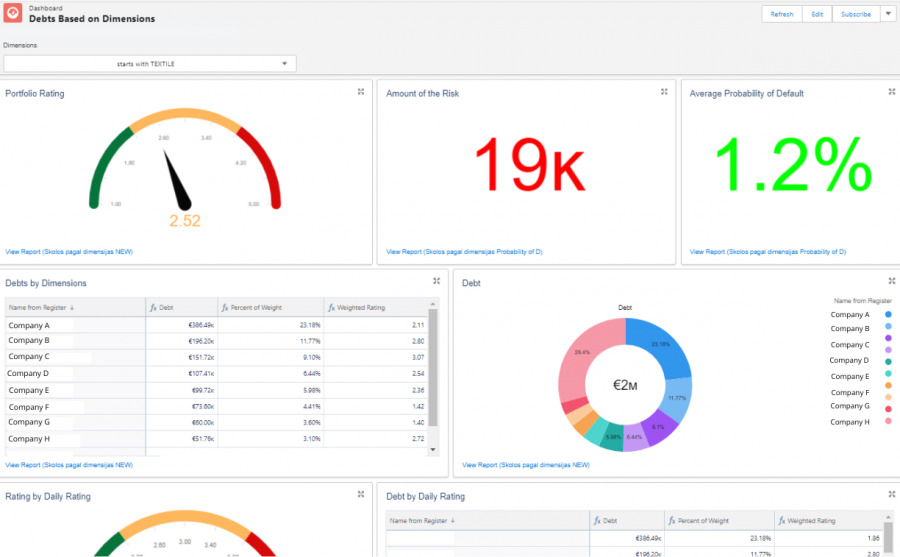Open View Report link under Debt donut chart
The image size is (900, 557).
(x=526, y=465)
